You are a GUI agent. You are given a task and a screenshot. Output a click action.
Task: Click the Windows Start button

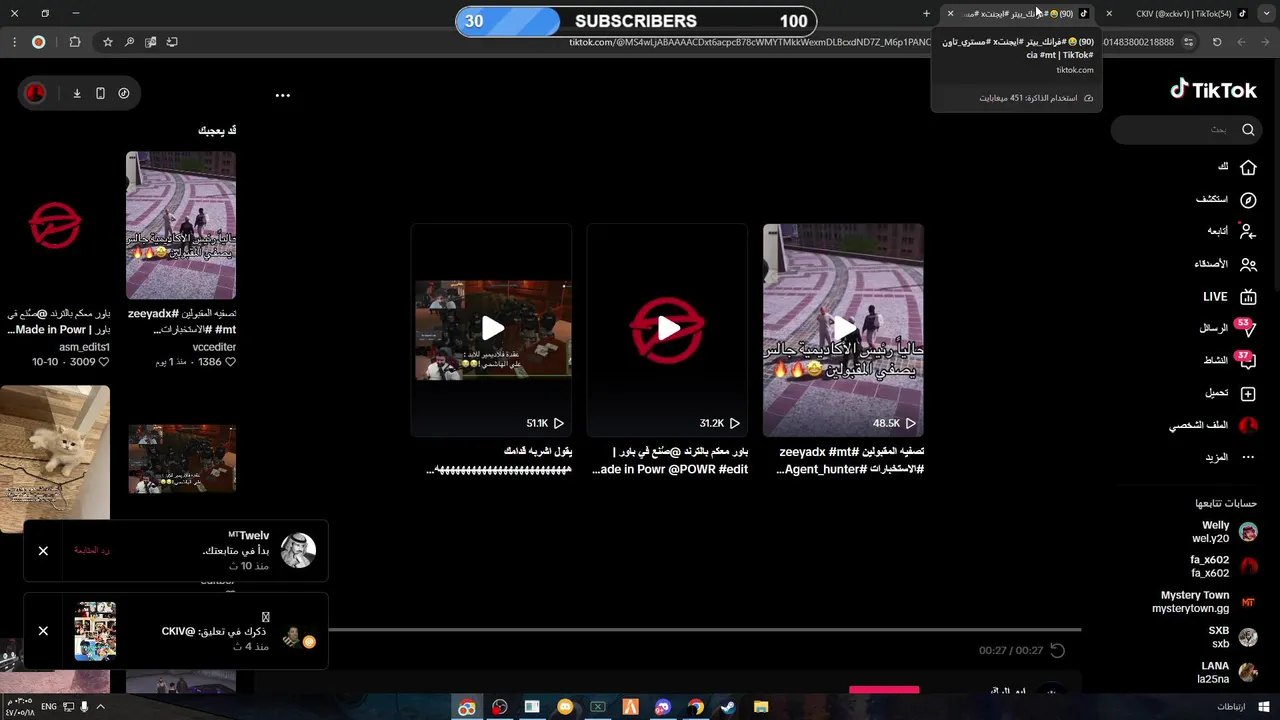click(x=1263, y=707)
